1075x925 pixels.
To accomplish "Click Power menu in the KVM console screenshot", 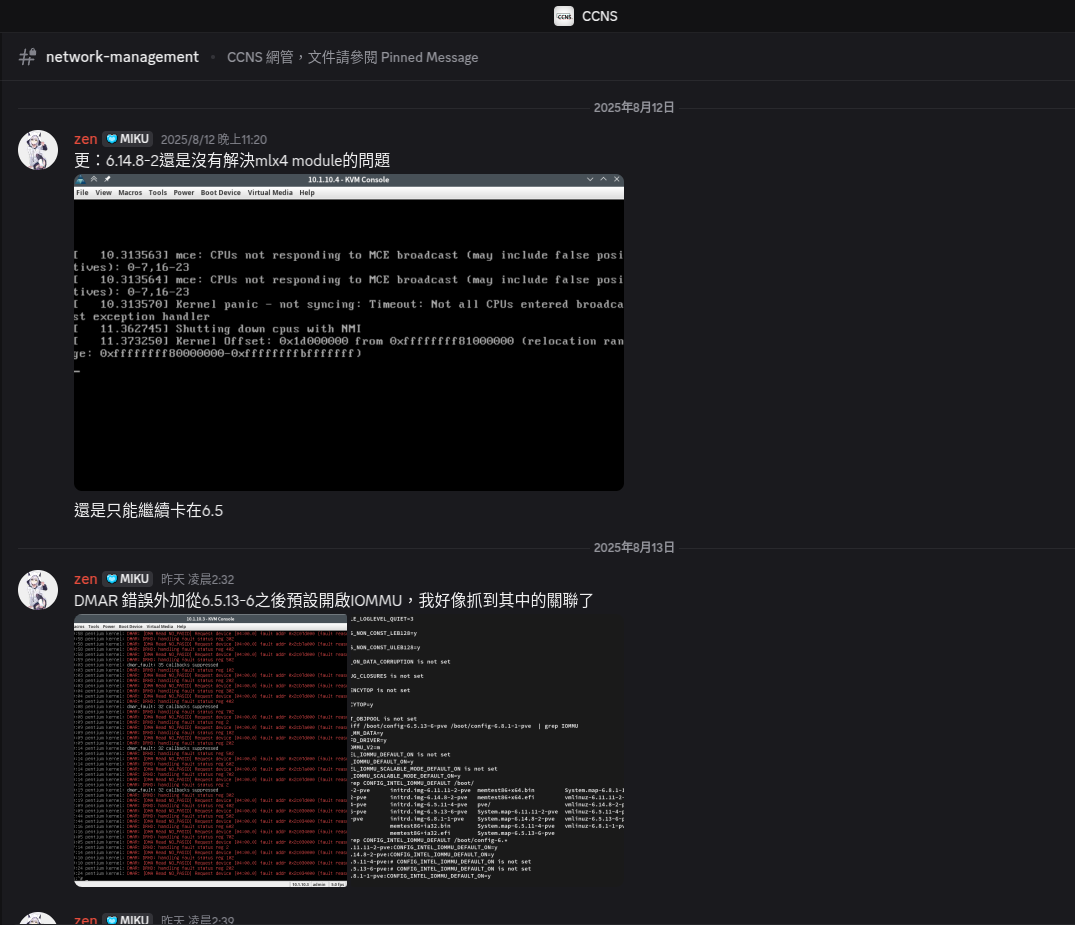I will (x=184, y=193).
